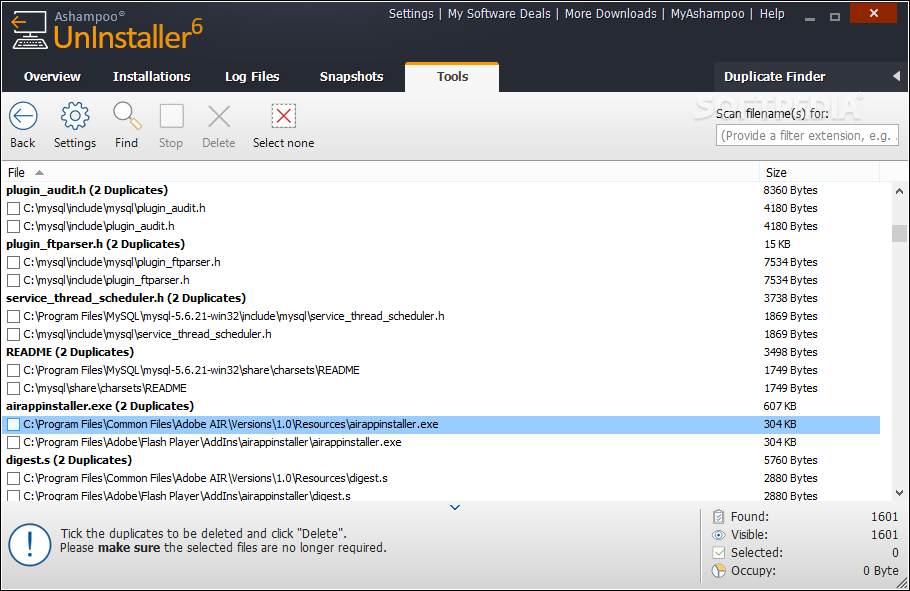Tick checkbox for C:\mysql\include\plugin_ftparser.h

pos(13,280)
